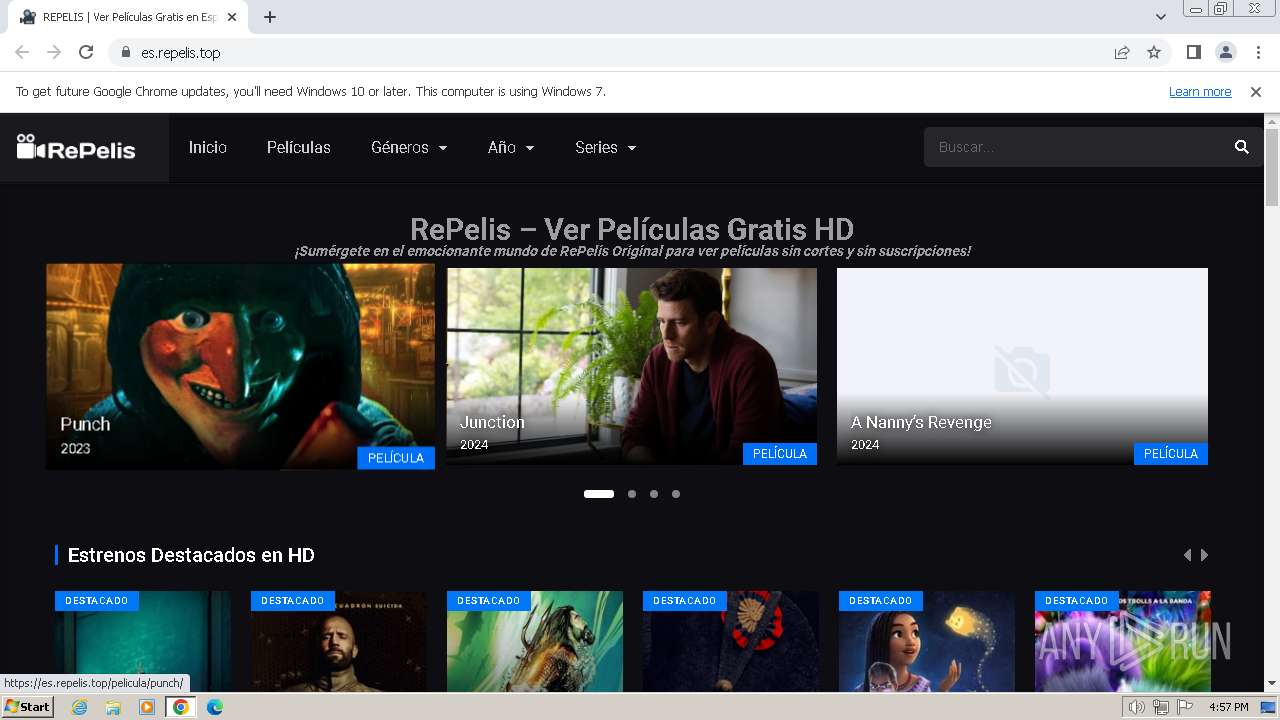Reload the page
Image resolution: width=1280 pixels, height=720 pixels.
(86, 53)
